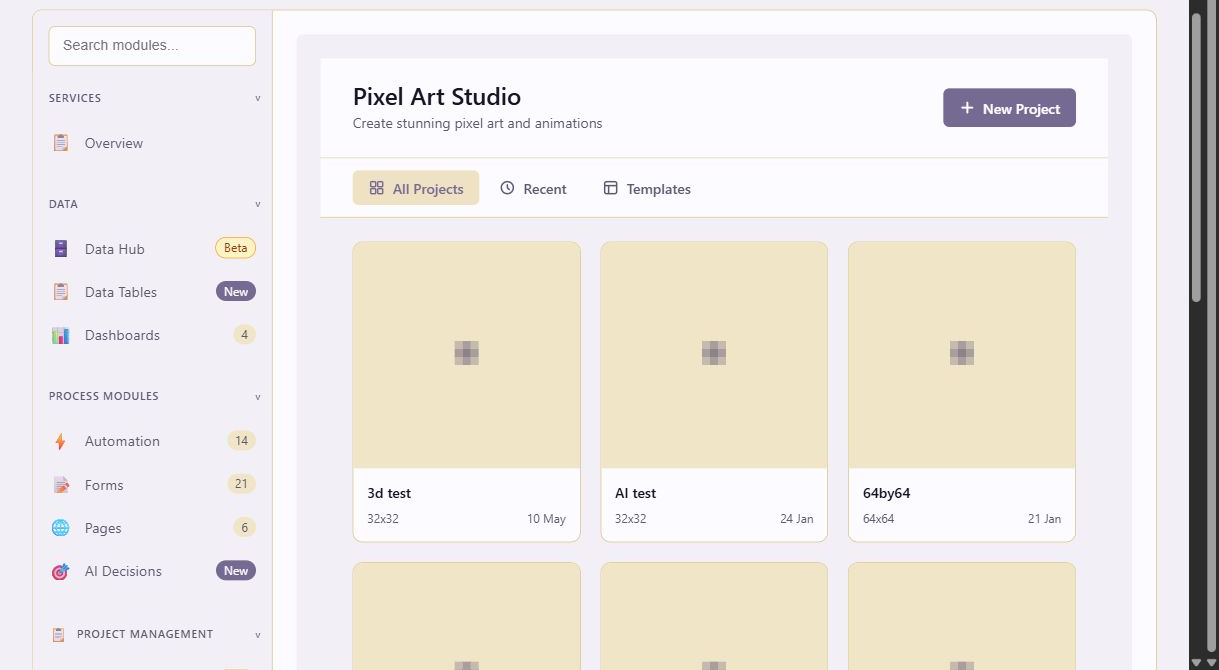Click the 4 count badge on Dashboards
The width and height of the screenshot is (1219, 670).
[x=244, y=335]
